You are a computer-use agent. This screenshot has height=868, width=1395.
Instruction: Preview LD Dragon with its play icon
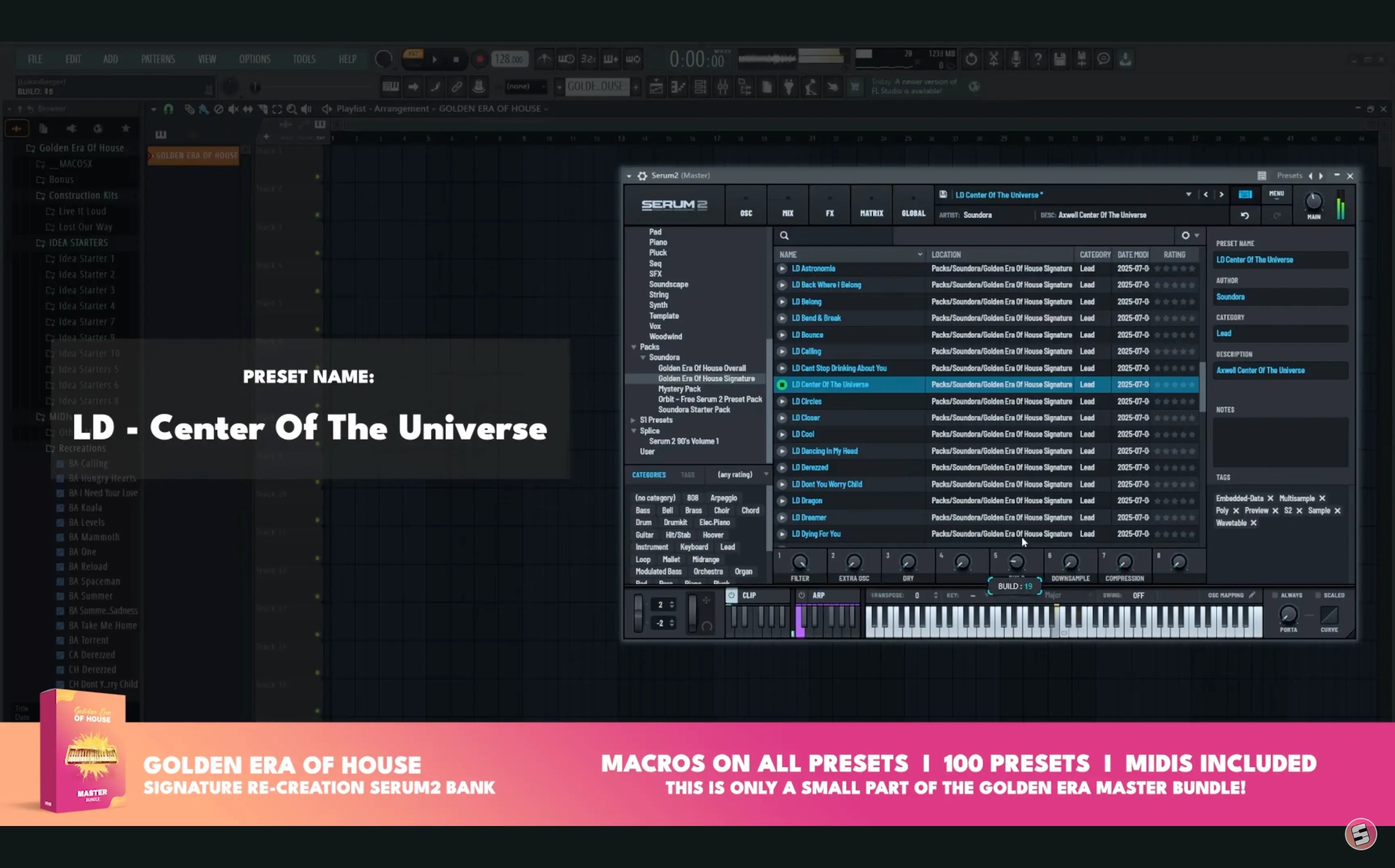click(782, 501)
